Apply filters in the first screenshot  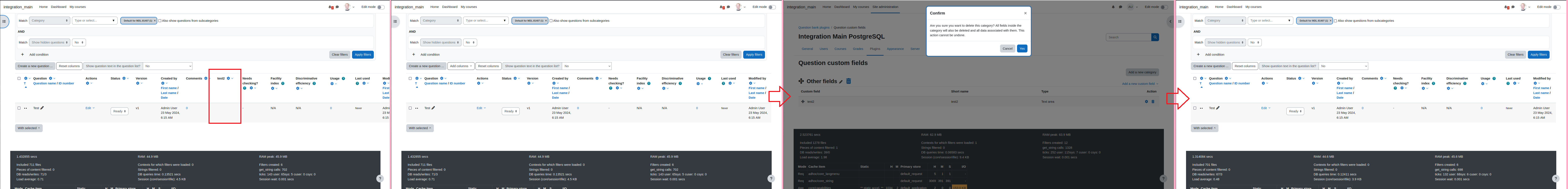(363, 55)
